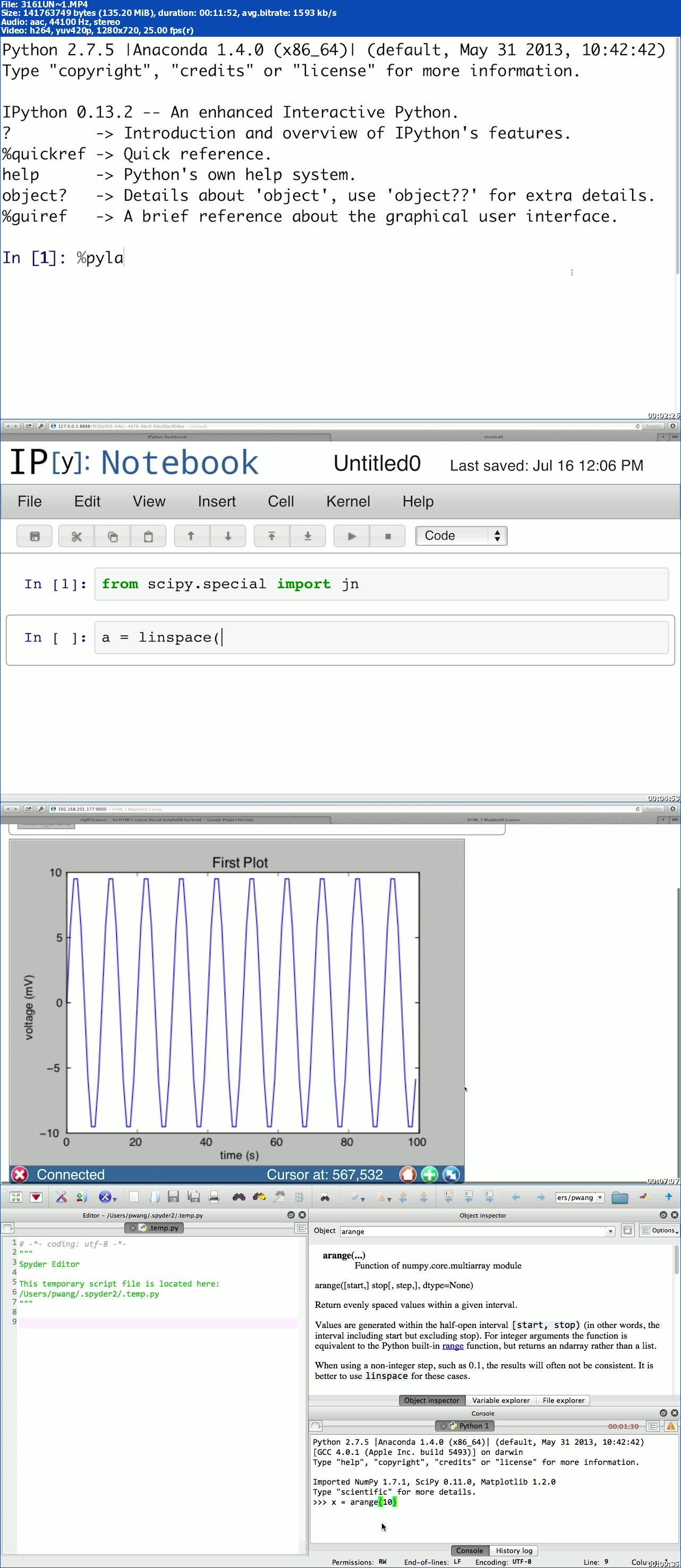681x1568 pixels.
Task: Open the editor pane options list icon
Action: coord(301,1228)
